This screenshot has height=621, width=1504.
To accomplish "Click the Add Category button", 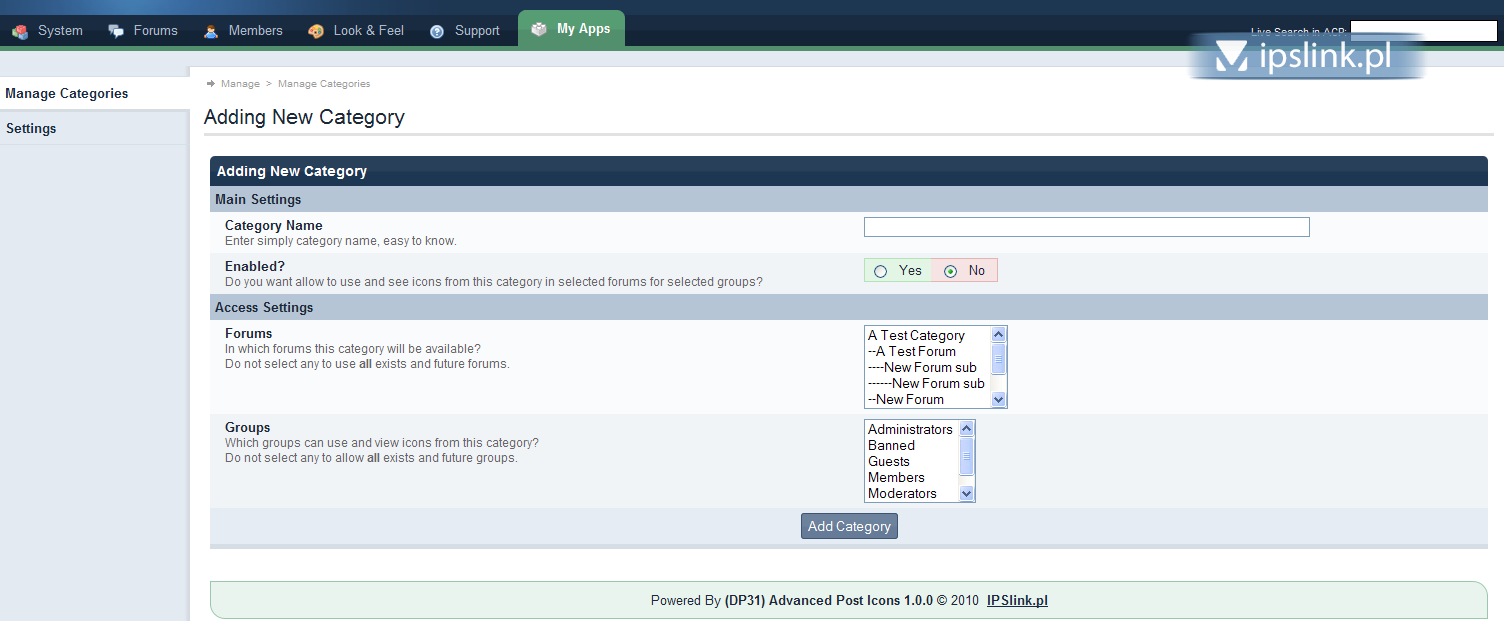I will click(x=849, y=526).
